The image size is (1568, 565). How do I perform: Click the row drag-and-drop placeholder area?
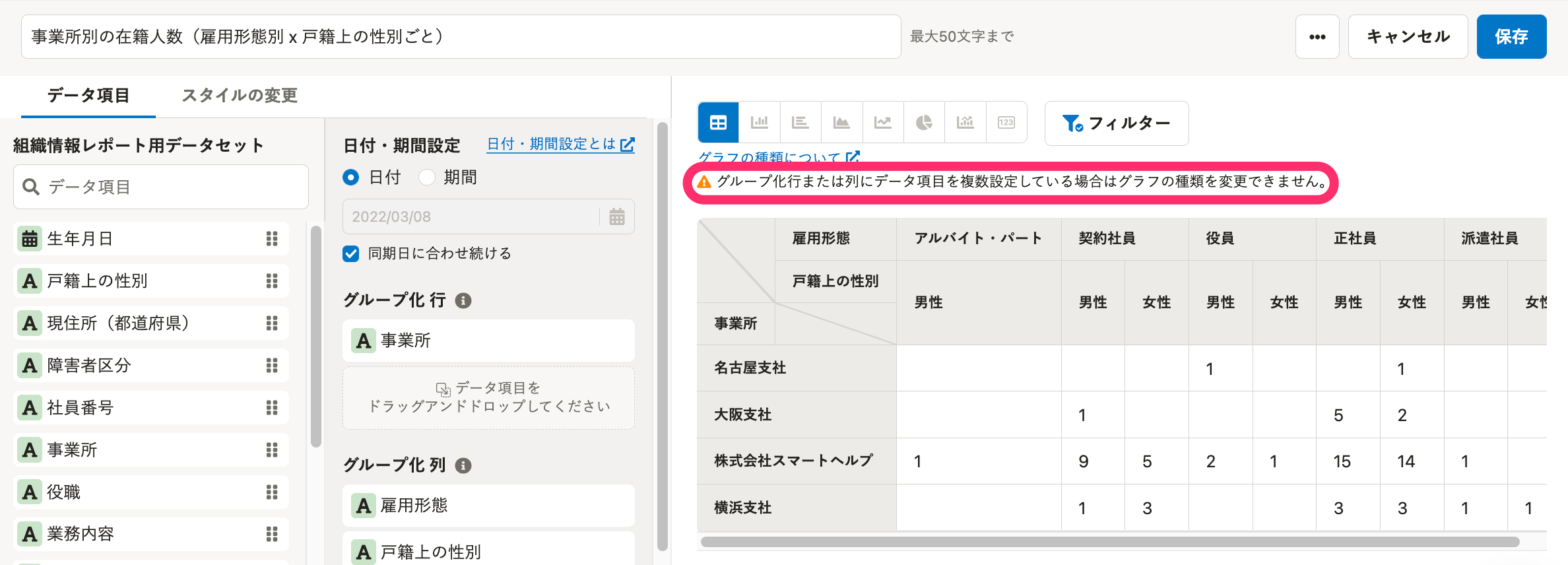[x=488, y=398]
